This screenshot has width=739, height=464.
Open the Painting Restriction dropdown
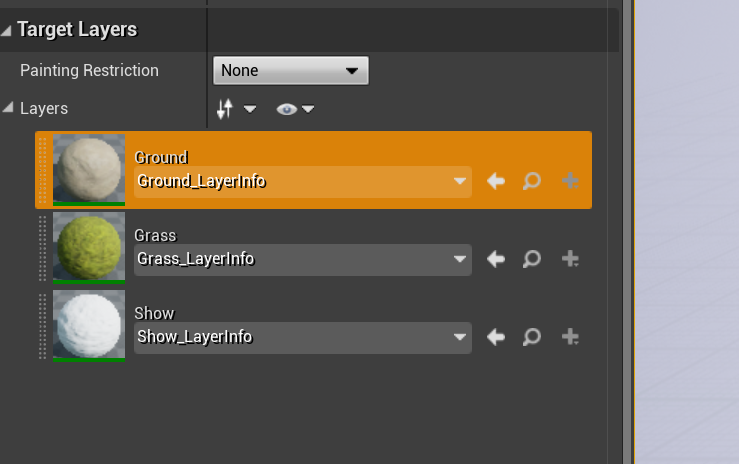291,71
